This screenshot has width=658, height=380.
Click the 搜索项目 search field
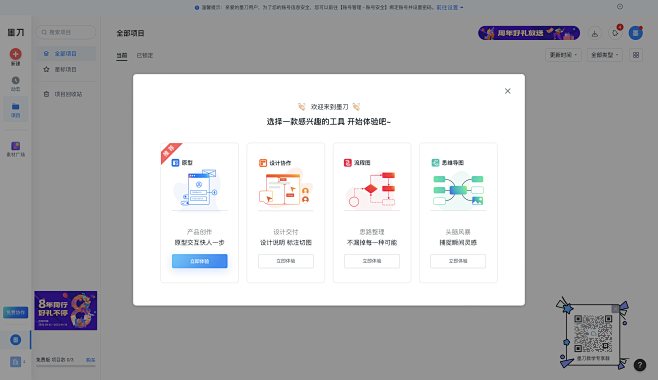tap(66, 32)
